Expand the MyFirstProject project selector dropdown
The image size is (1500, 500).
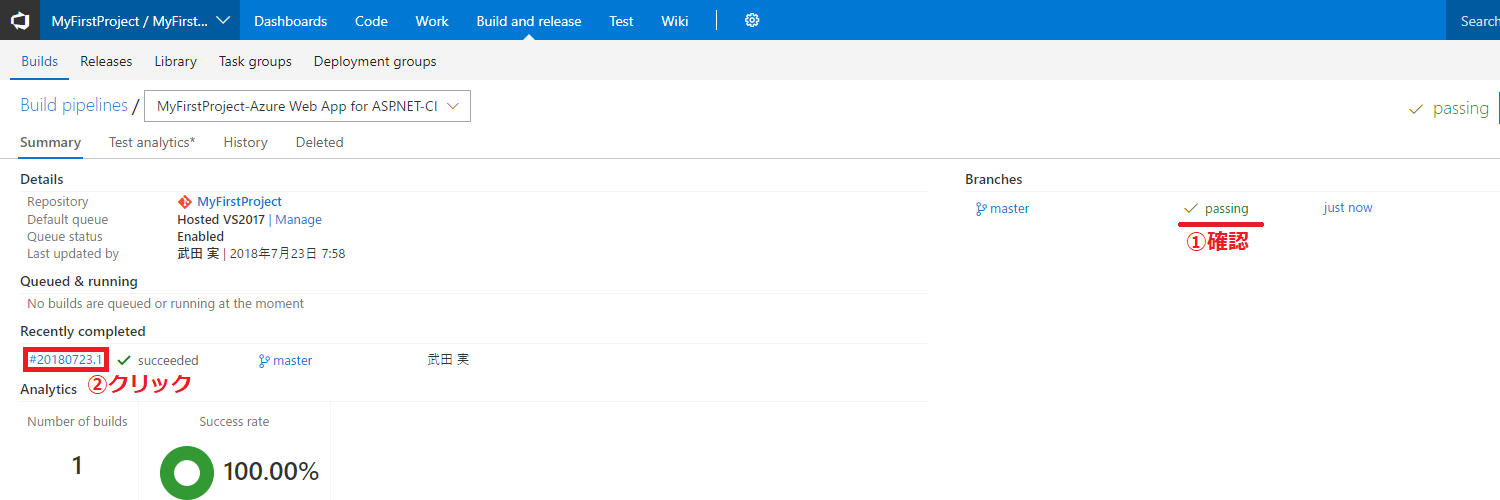pos(140,20)
